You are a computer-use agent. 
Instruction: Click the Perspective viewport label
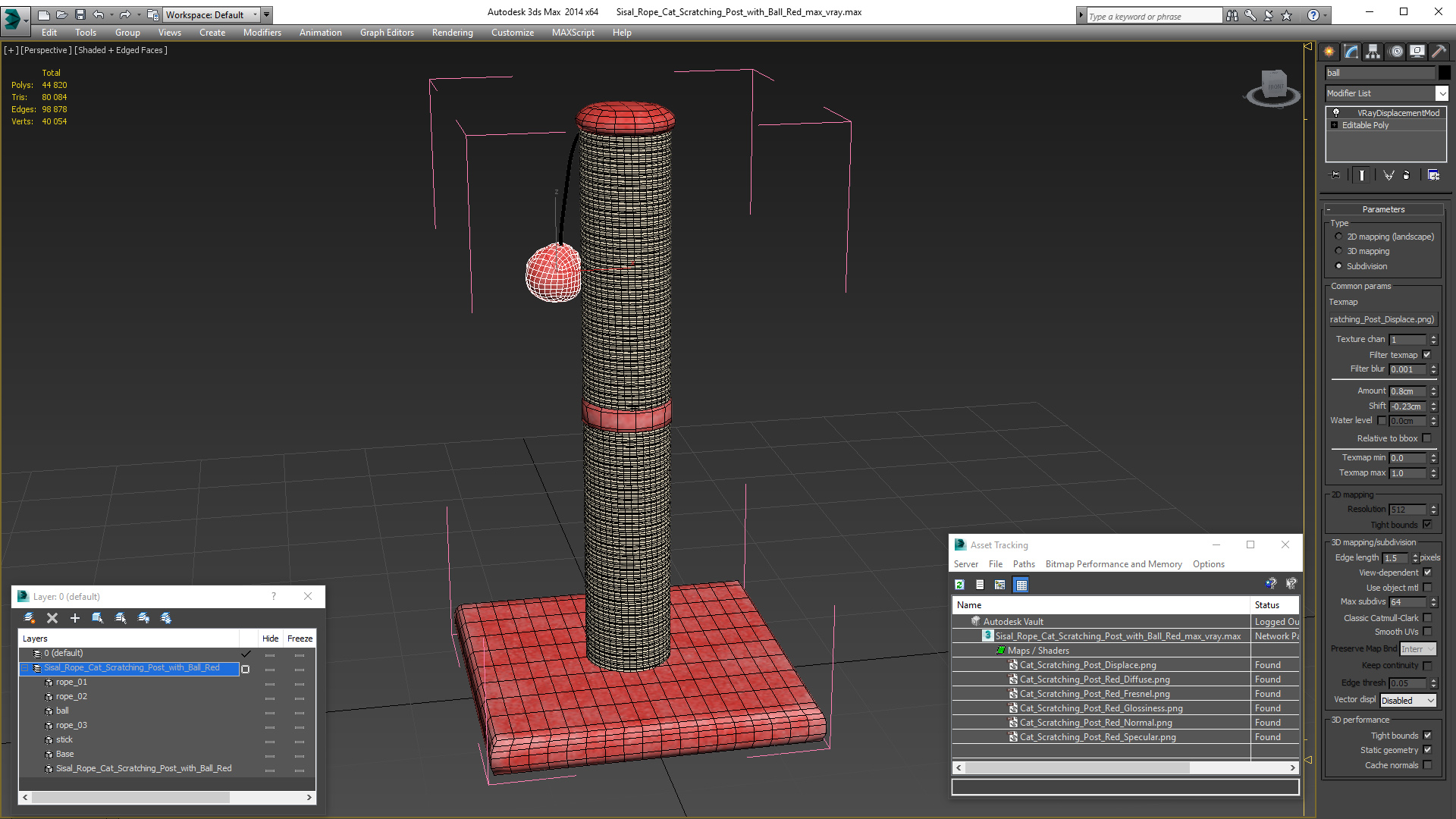click(45, 50)
